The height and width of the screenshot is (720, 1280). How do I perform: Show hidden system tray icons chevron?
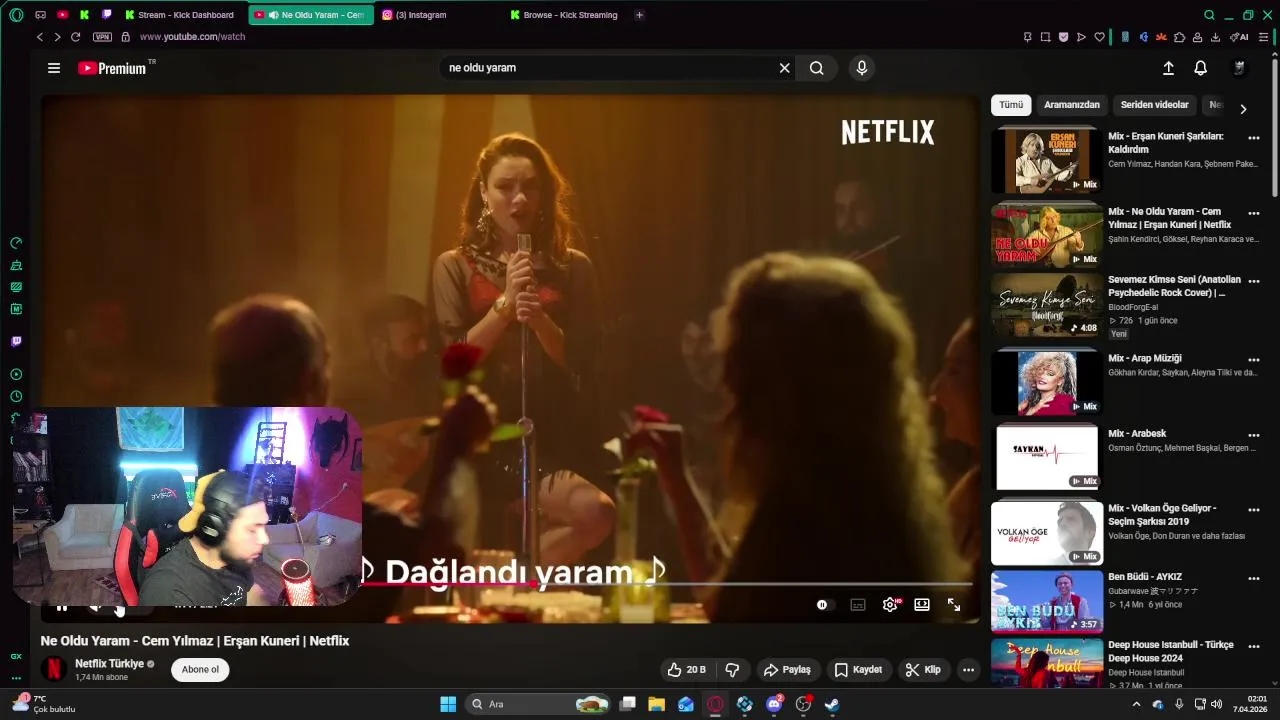1136,704
